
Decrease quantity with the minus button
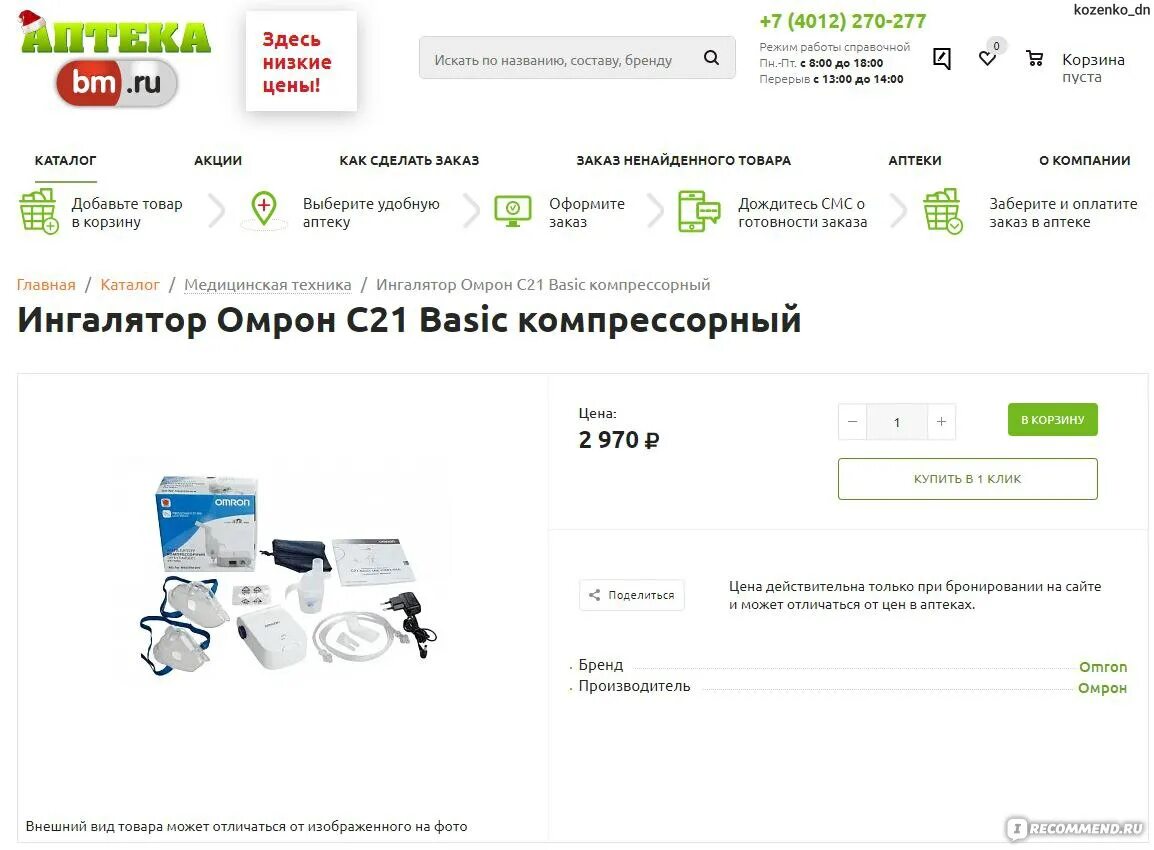click(x=852, y=422)
